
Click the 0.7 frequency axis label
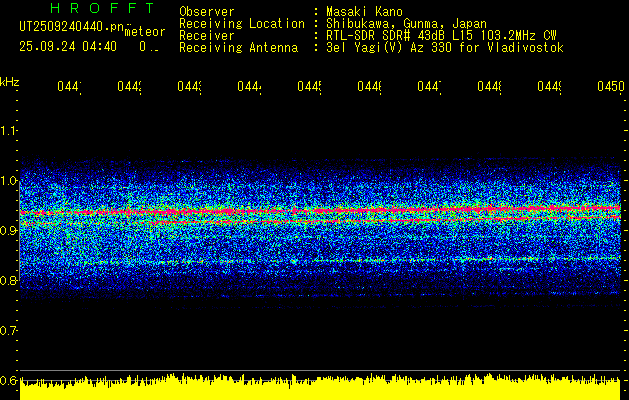coord(9,330)
